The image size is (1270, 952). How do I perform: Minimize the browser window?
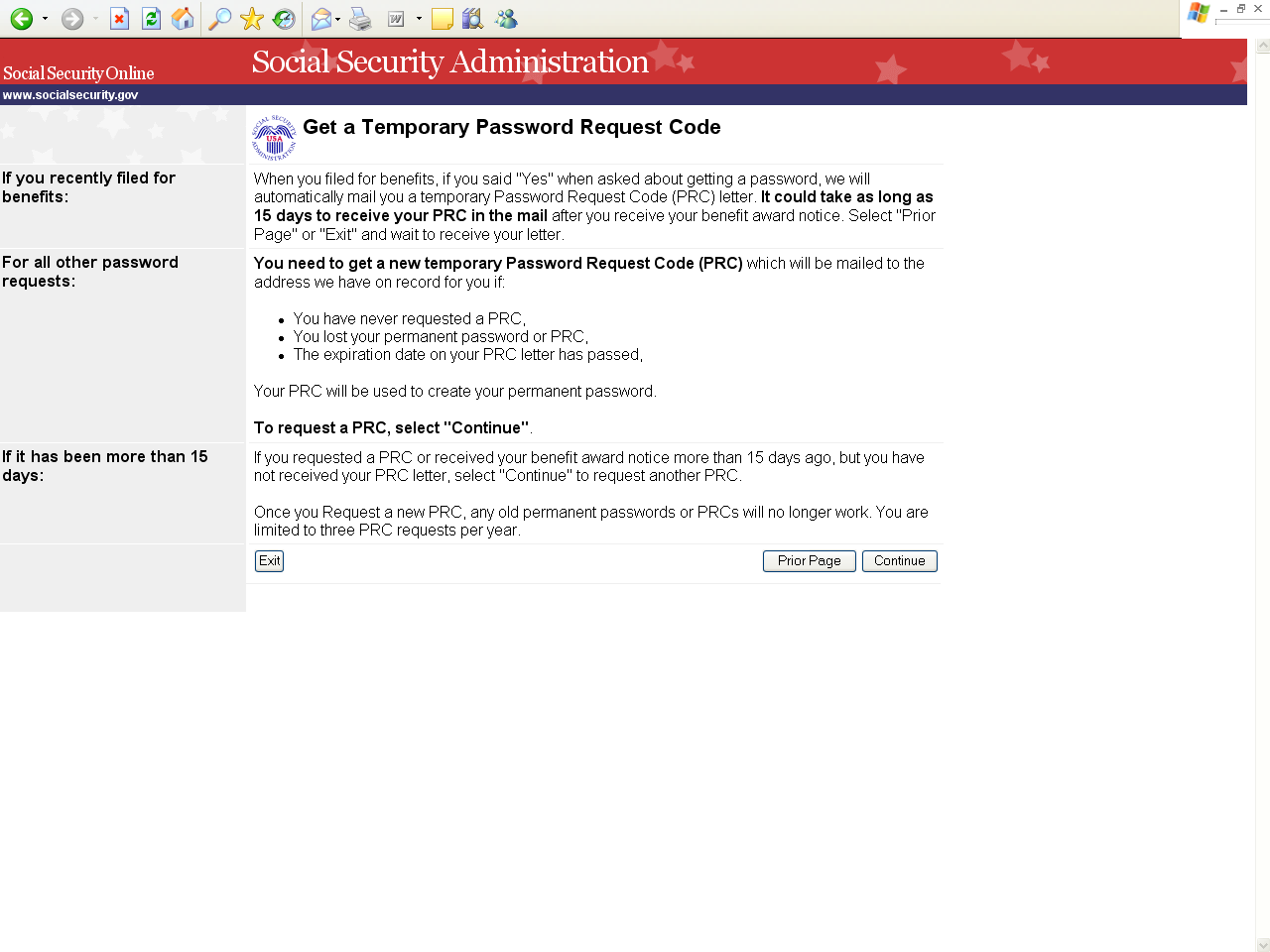pyautogui.click(x=1223, y=9)
